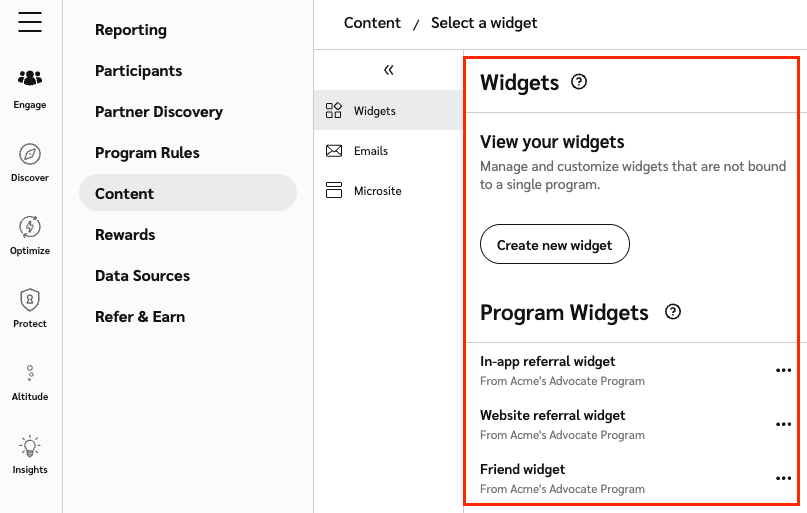Select the Altitude icon
807x513 pixels.
pyautogui.click(x=30, y=373)
